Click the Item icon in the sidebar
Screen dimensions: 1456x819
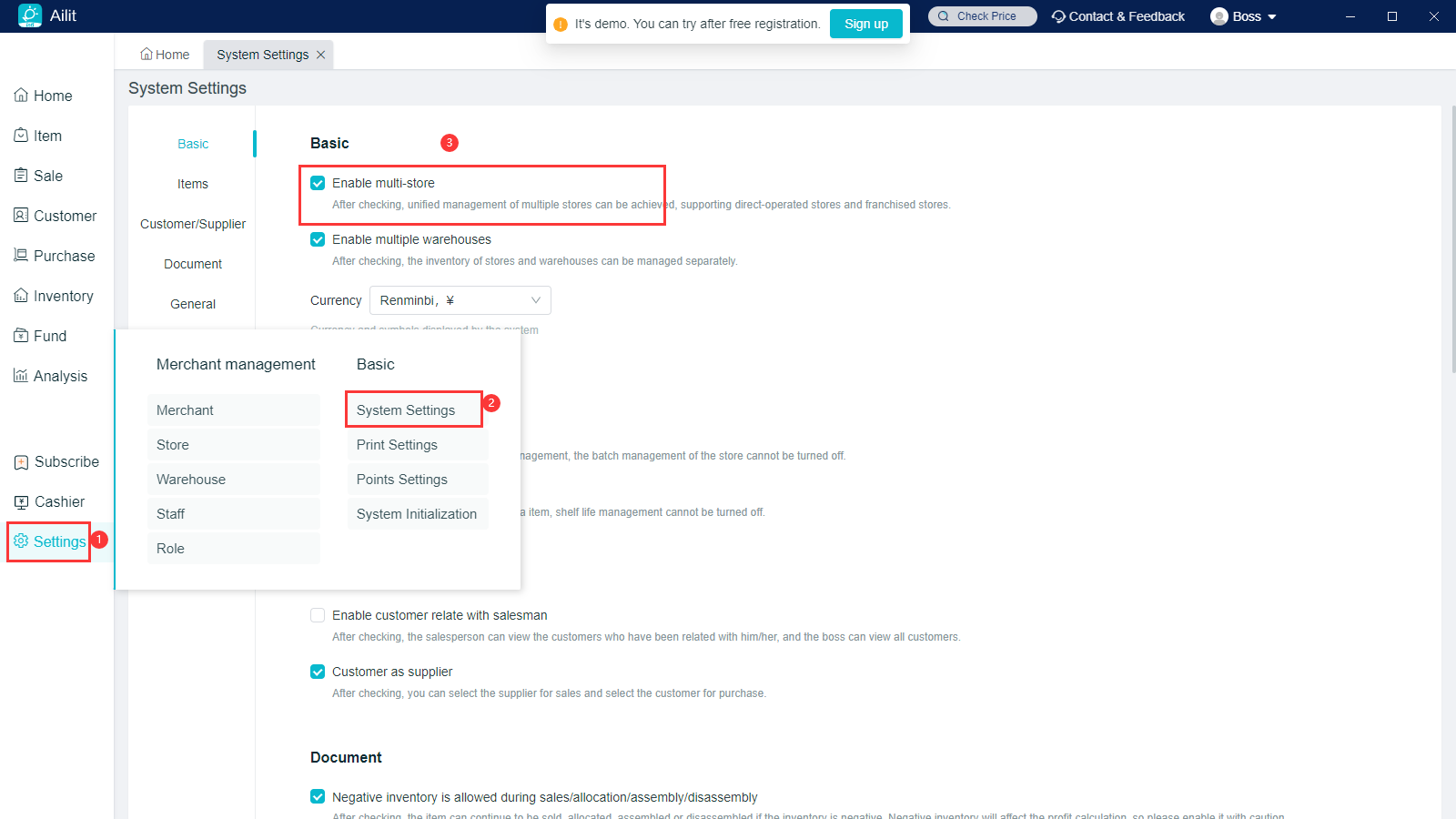[21, 136]
